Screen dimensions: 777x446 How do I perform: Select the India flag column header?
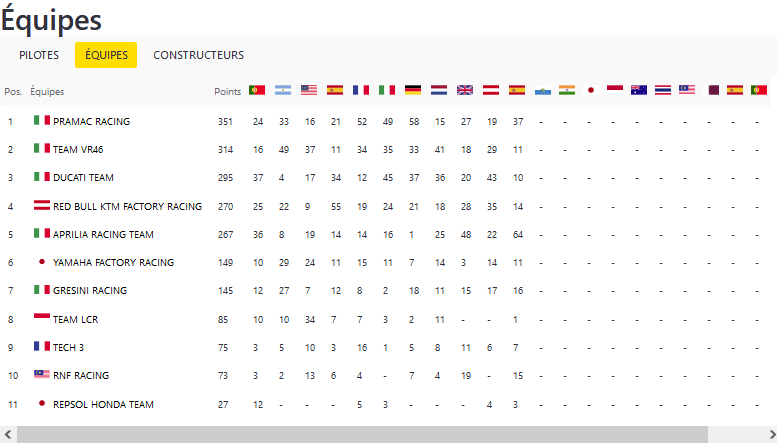click(567, 90)
